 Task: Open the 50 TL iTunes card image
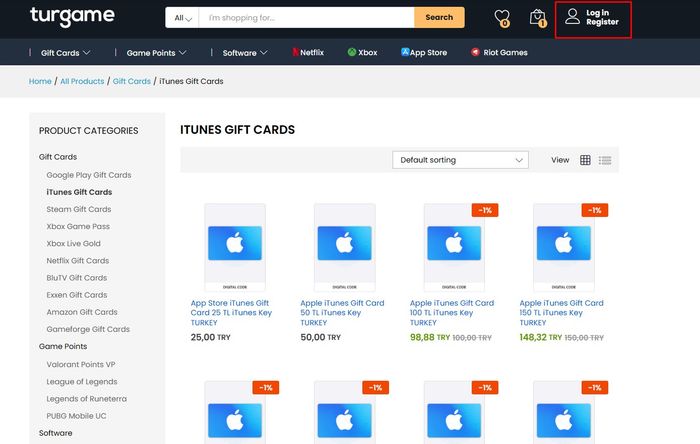click(x=344, y=247)
